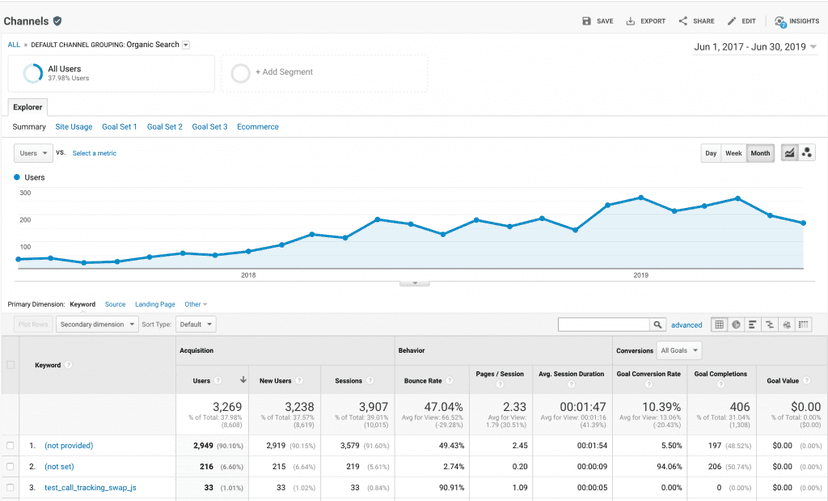Screen dimensions: 828x501
Task: Switch to the Site Usage tab
Action: [x=74, y=127]
